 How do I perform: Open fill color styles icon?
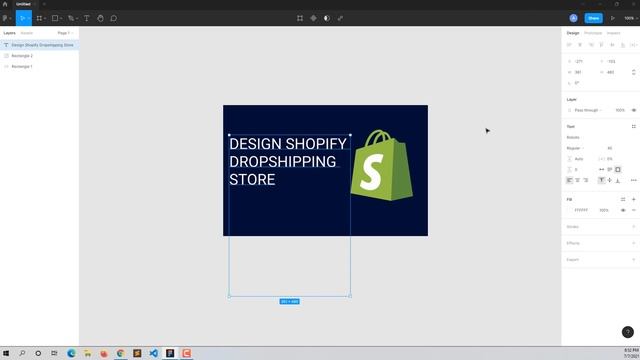tap(623, 200)
